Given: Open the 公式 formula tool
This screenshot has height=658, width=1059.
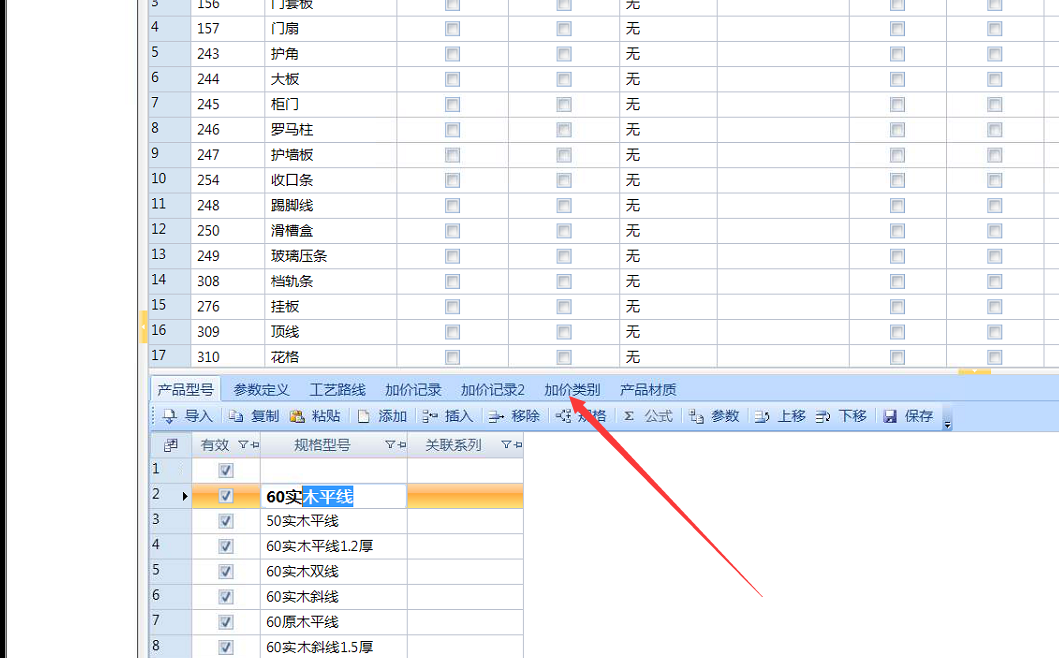Looking at the screenshot, I should tap(630, 416).
